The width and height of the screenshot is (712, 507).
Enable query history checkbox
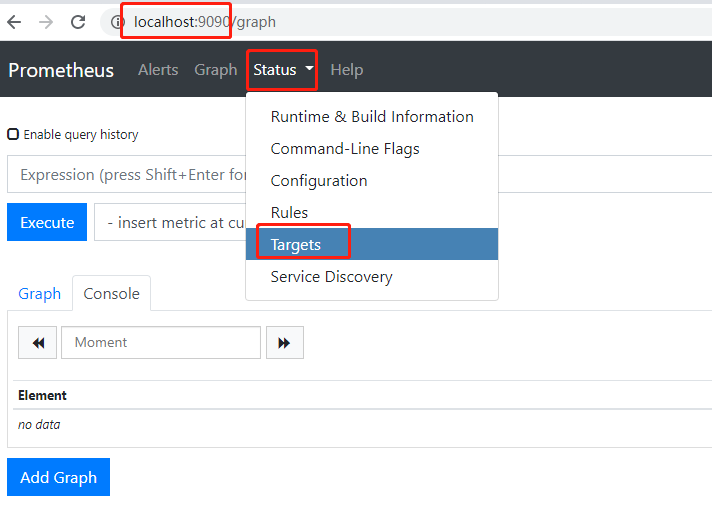click(13, 134)
